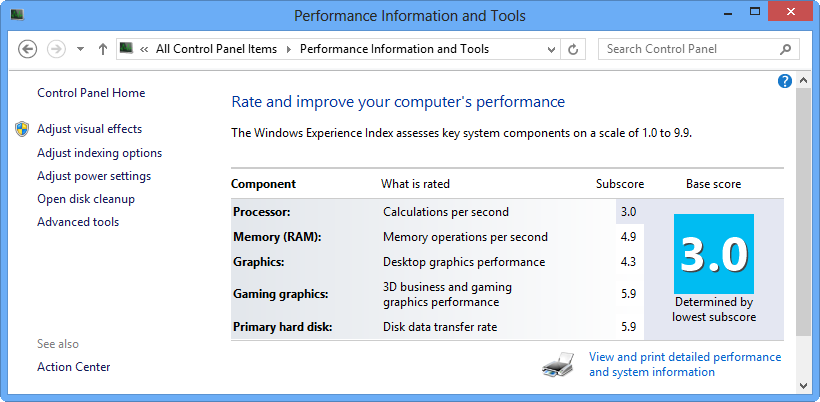The width and height of the screenshot is (820, 402).
Task: Click the Forward navigation arrow
Action: pyautogui.click(x=57, y=49)
